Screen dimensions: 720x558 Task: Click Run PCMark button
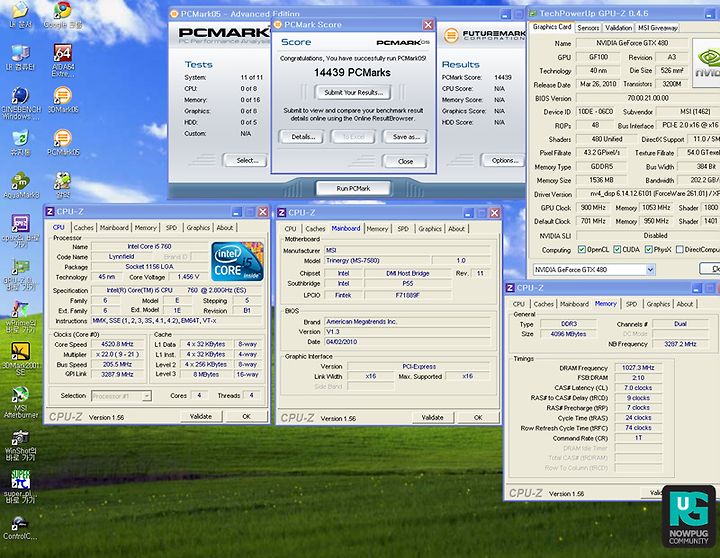[x=353, y=188]
